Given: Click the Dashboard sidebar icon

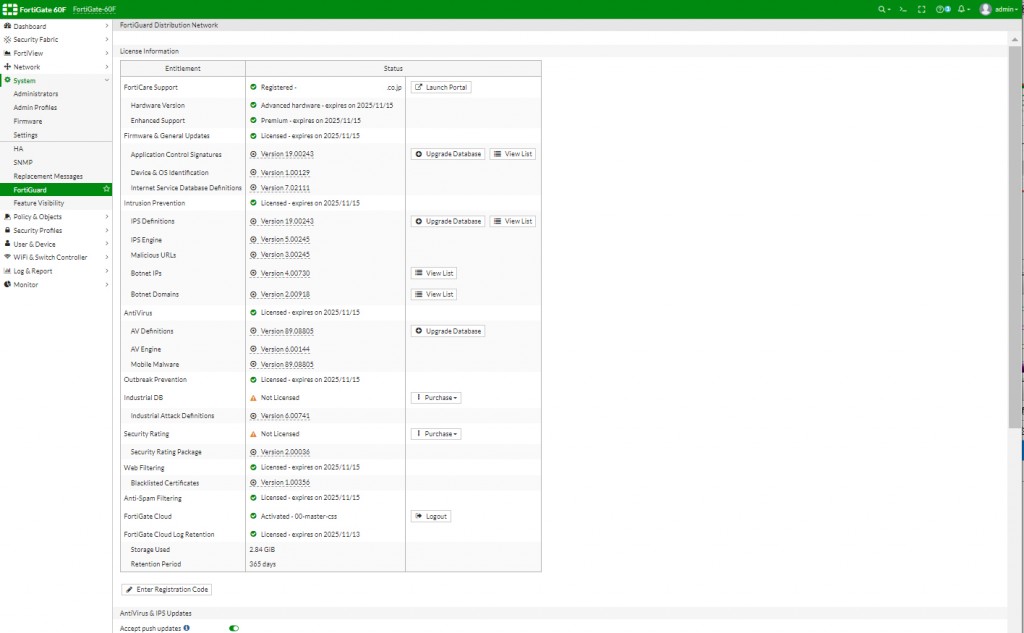Looking at the screenshot, I should coord(7,26).
